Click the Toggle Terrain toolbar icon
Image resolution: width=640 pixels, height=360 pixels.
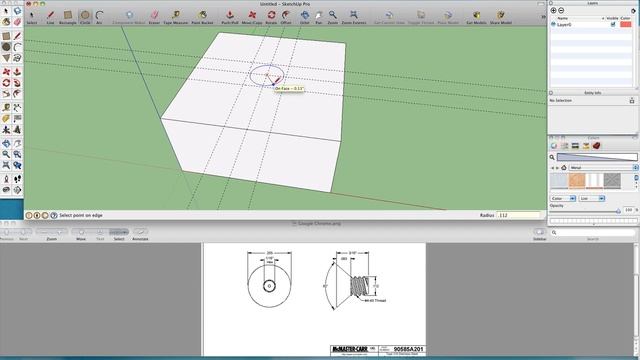tap(421, 16)
